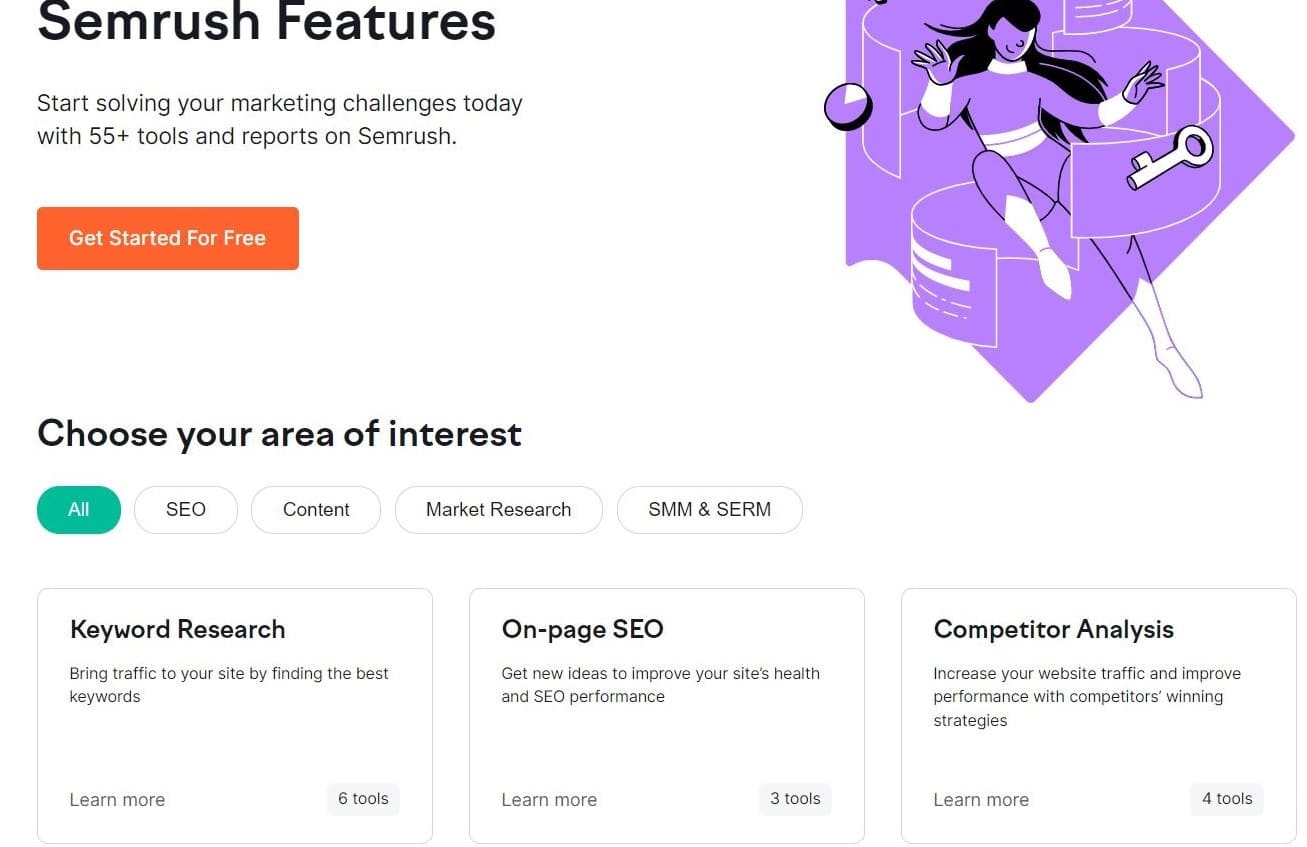Image resolution: width=1307 pixels, height=847 pixels.
Task: Select the Content filter pill
Action: pos(315,510)
